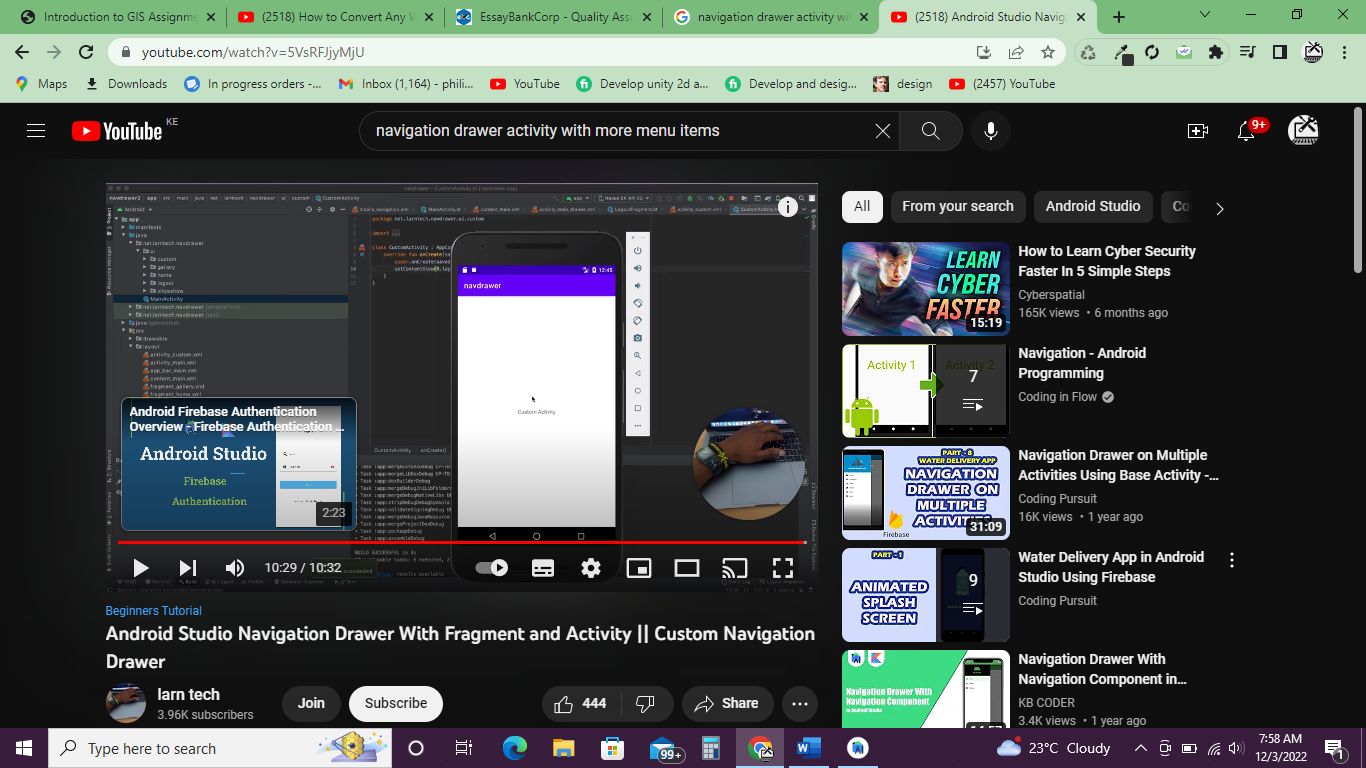Screen dimensions: 1366x768
Task: Click the video info card icon
Action: point(788,207)
